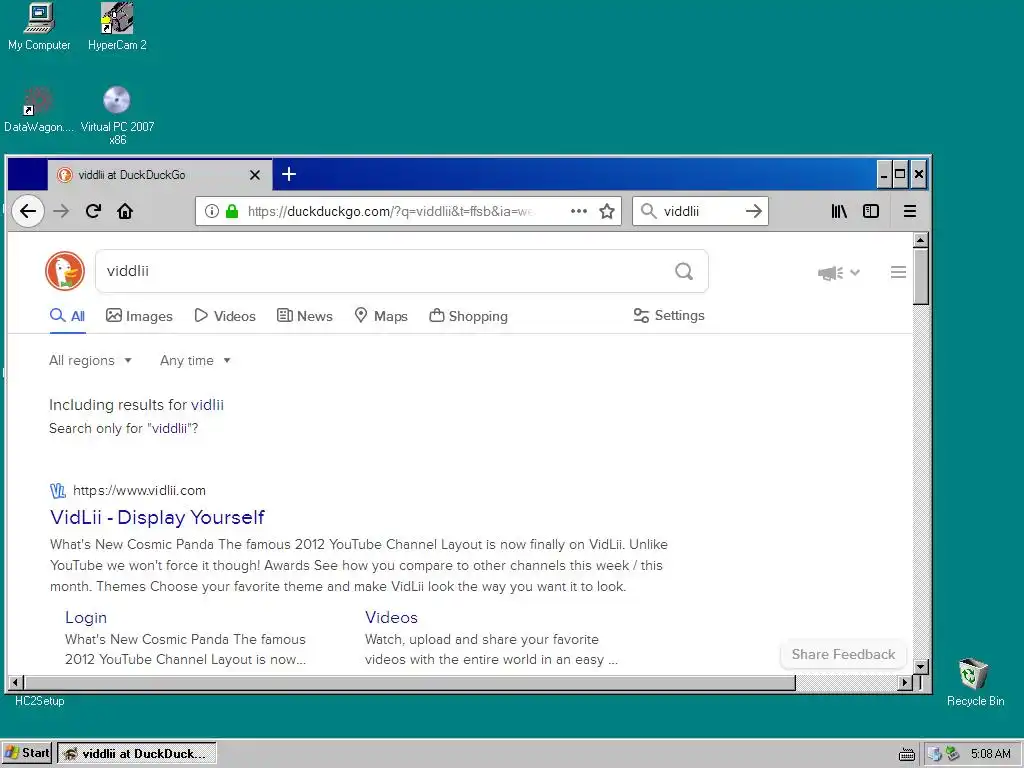Image resolution: width=1024 pixels, height=768 pixels.
Task: Bookmark this page with the star
Action: (607, 211)
